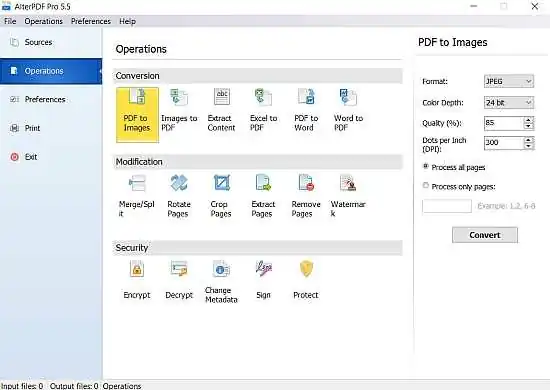The height and width of the screenshot is (390, 550).
Task: Increase the Dots per Inch value
Action: pyautogui.click(x=528, y=140)
